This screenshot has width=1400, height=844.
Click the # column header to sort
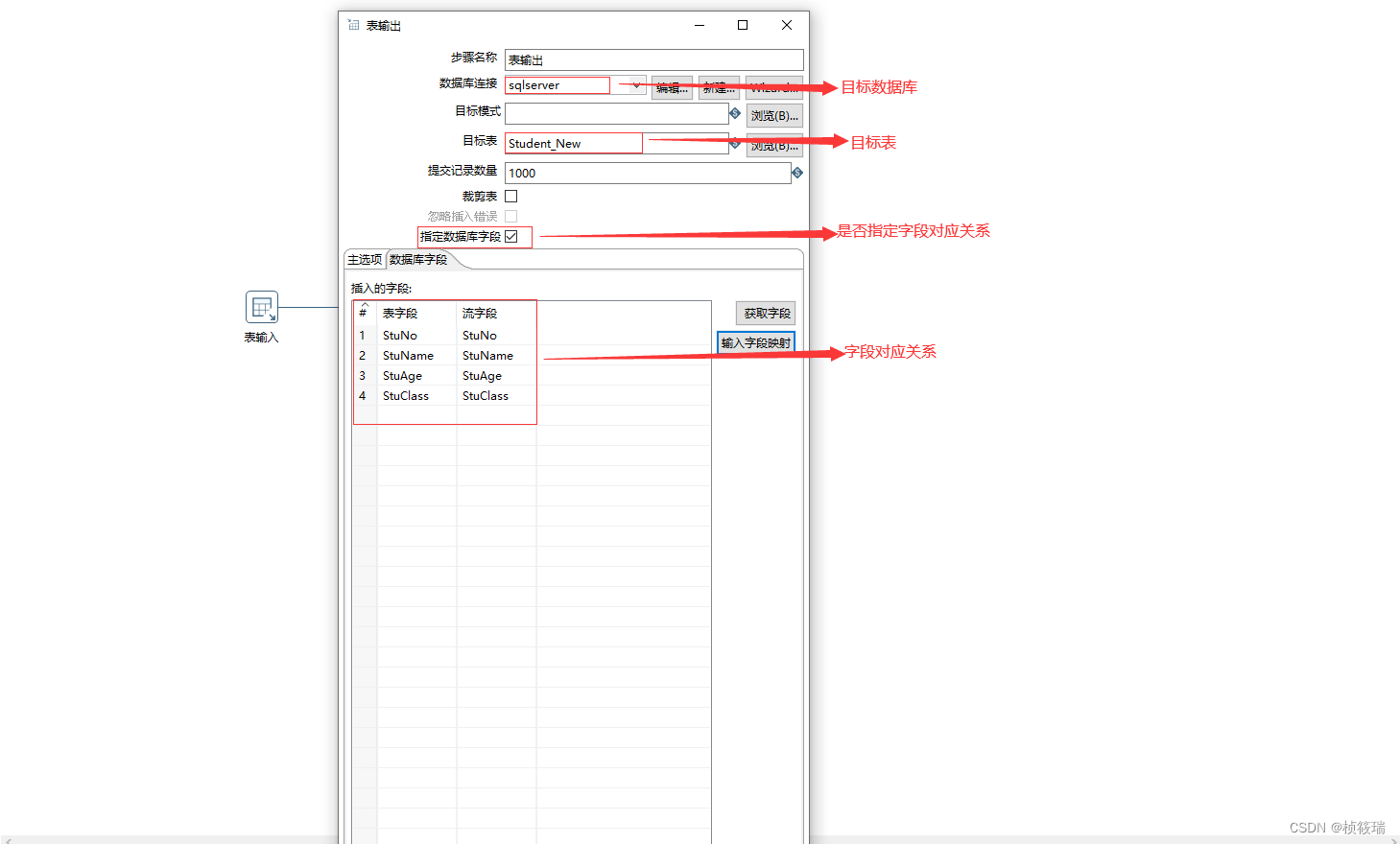(x=365, y=313)
